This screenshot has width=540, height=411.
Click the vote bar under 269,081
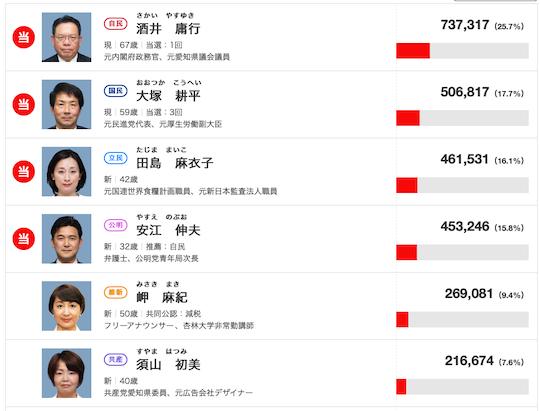click(x=462, y=319)
